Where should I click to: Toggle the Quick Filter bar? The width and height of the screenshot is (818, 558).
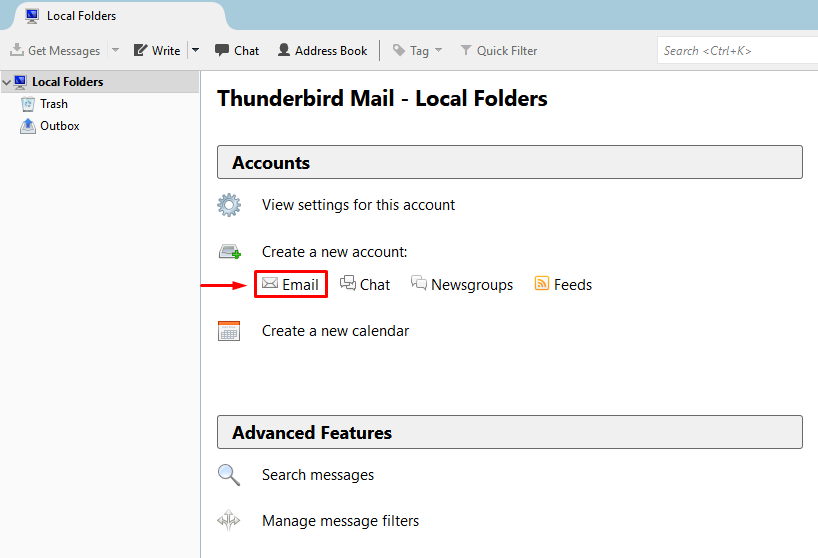[499, 51]
